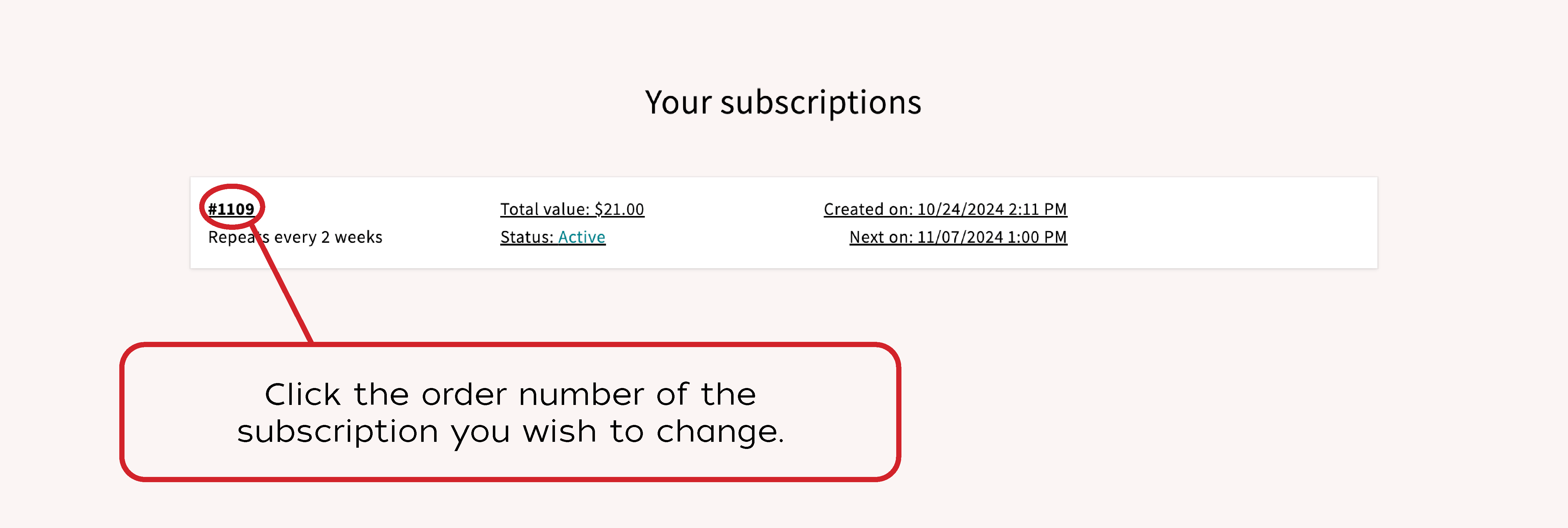Click the order number instruction callout text

(510, 412)
